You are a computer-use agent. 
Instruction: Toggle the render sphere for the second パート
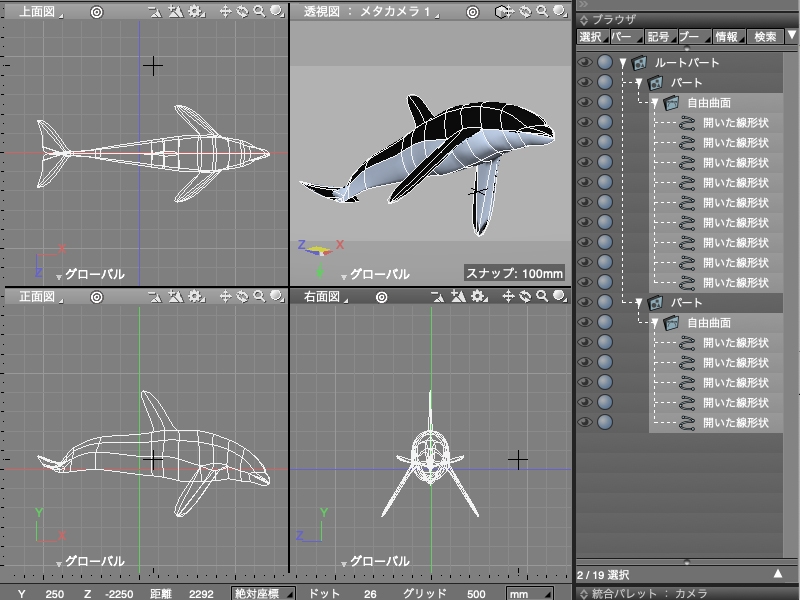click(x=605, y=302)
